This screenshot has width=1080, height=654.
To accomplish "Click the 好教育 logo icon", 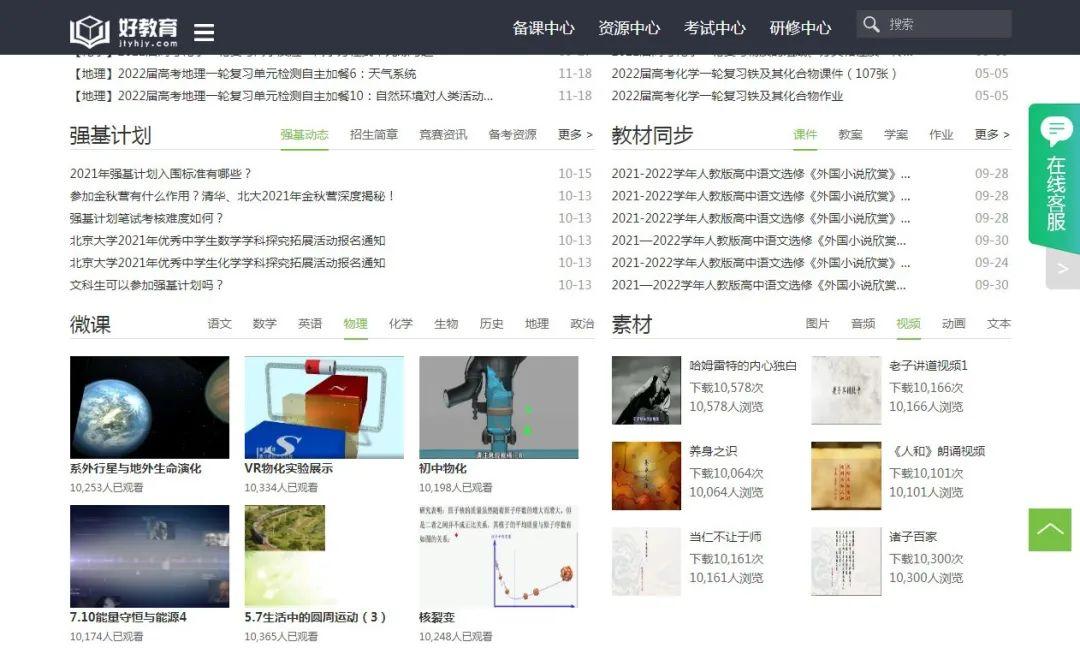I will coord(85,27).
